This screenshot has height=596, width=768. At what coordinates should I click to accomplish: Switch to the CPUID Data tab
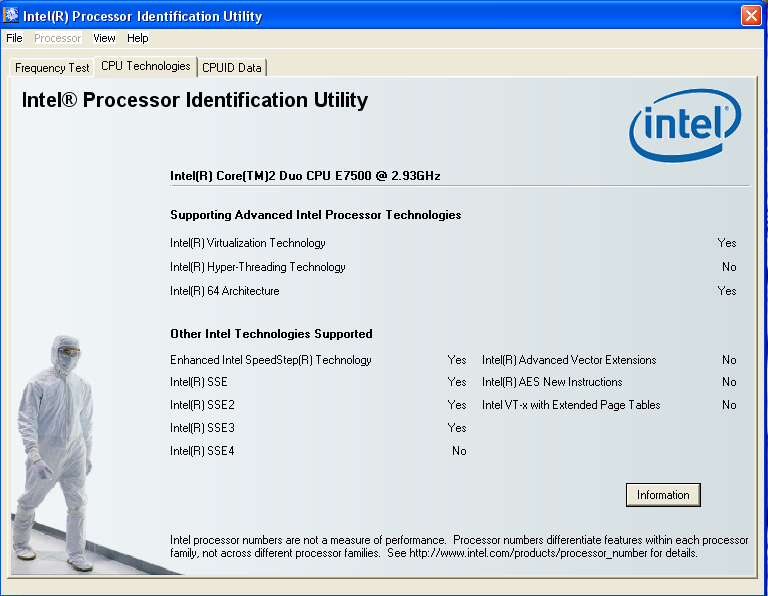[x=232, y=68]
